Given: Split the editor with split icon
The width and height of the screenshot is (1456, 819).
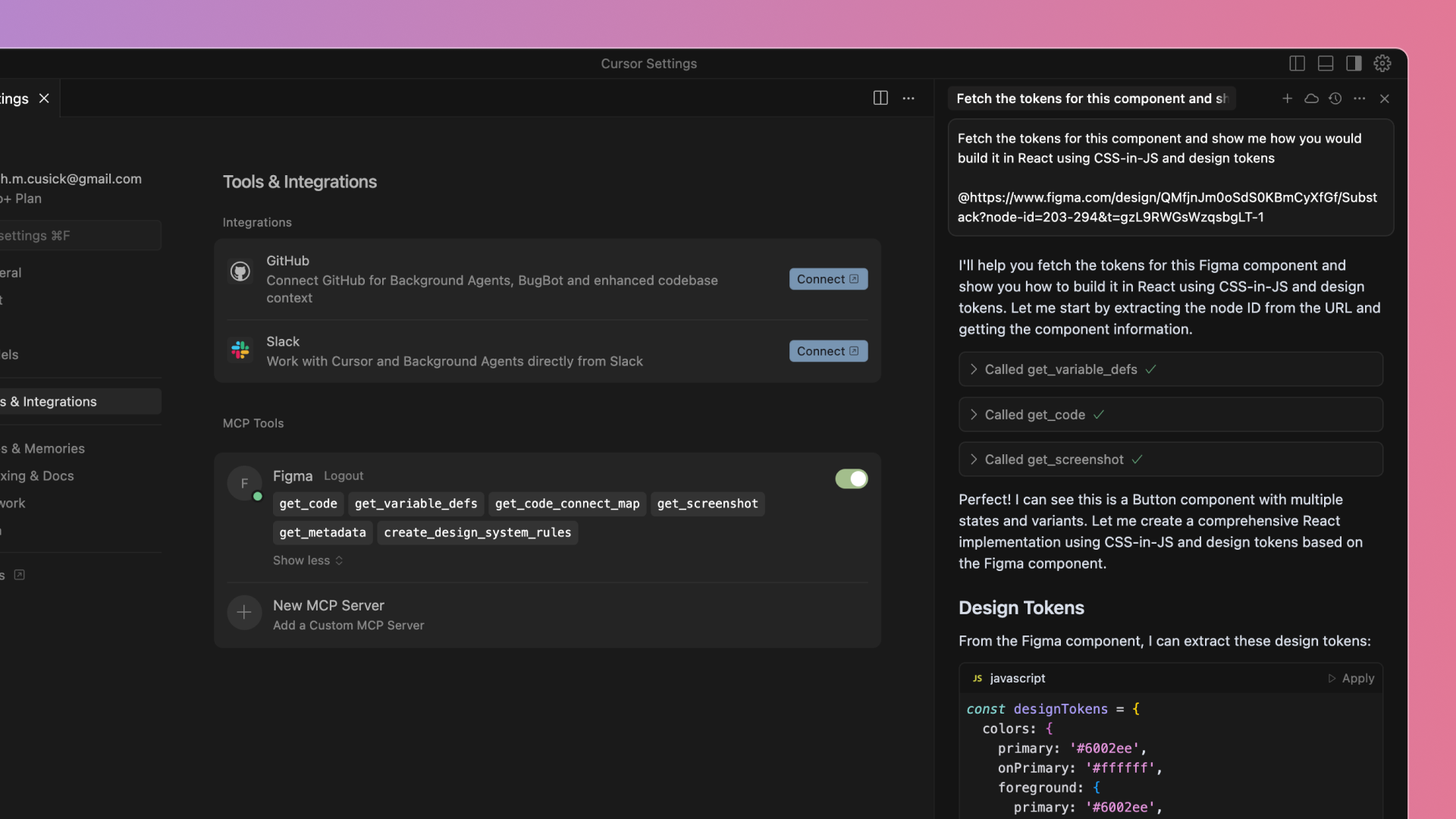Looking at the screenshot, I should tap(880, 98).
